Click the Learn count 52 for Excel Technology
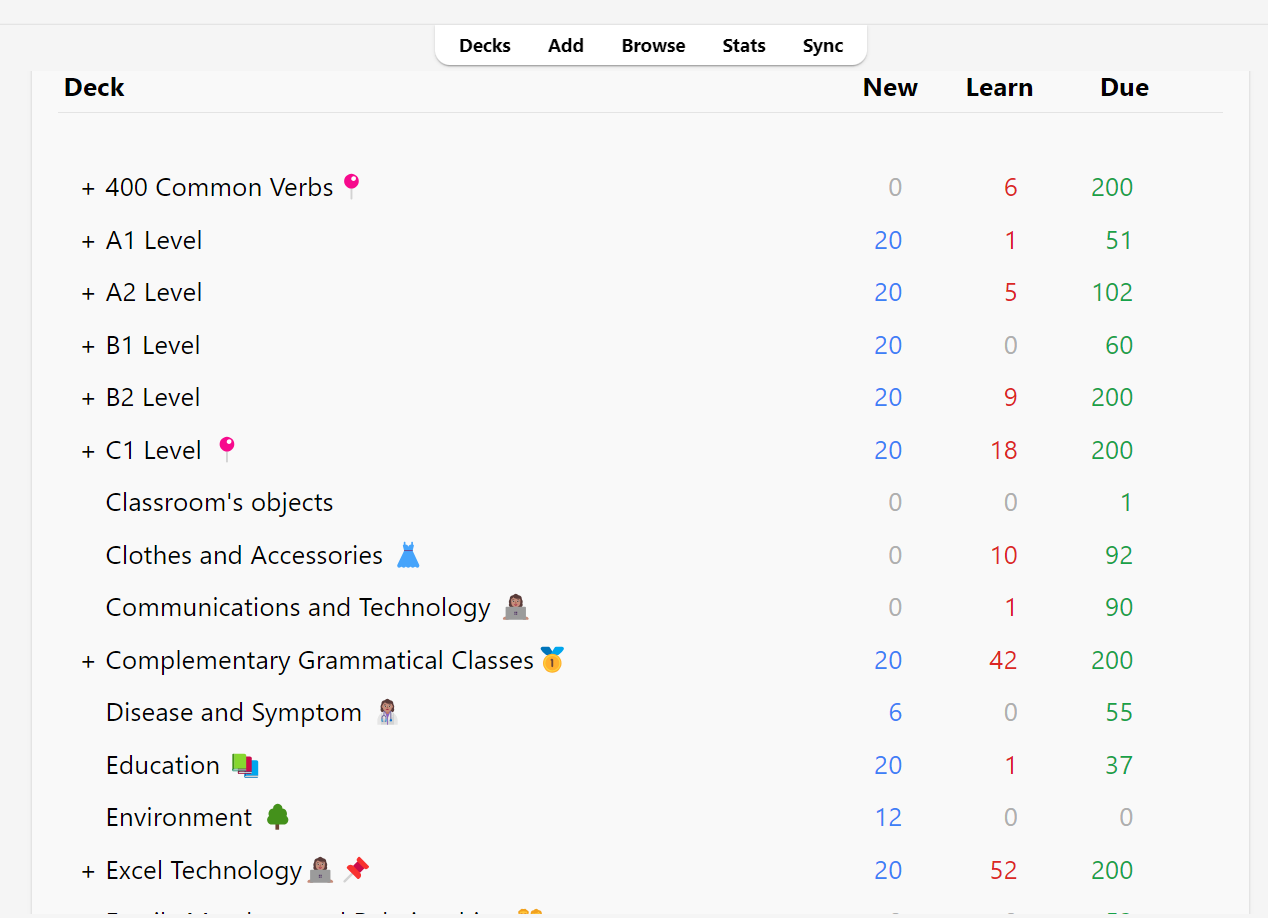The height and width of the screenshot is (918, 1268). [1003, 870]
